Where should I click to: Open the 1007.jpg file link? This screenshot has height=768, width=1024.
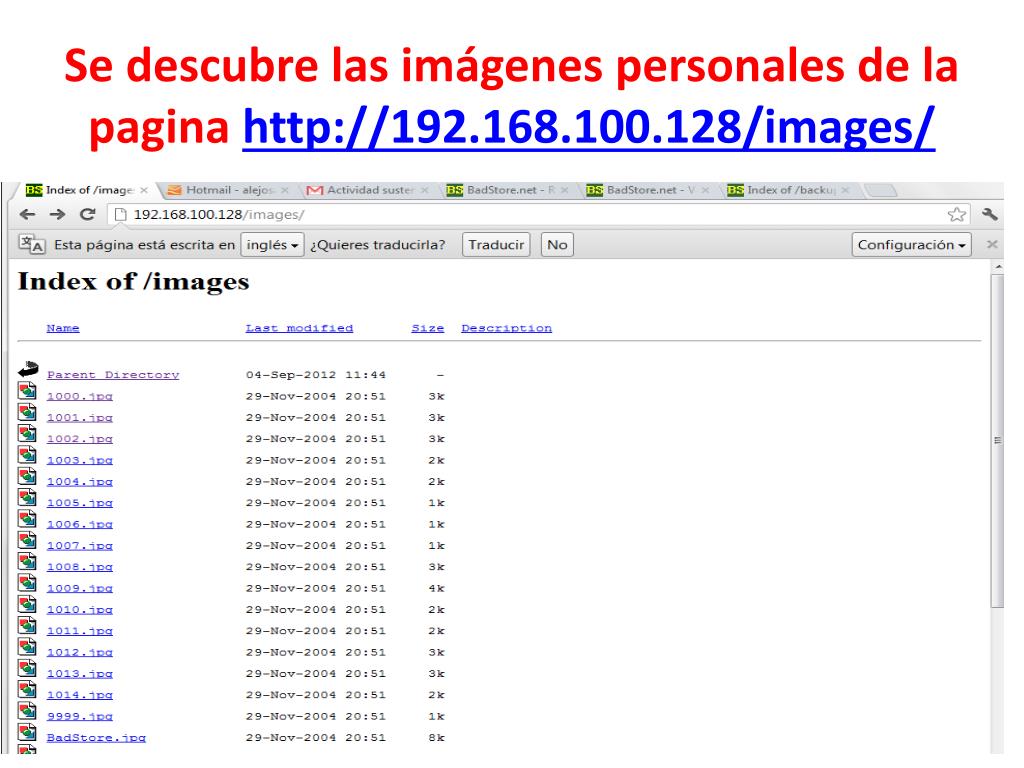pos(80,546)
